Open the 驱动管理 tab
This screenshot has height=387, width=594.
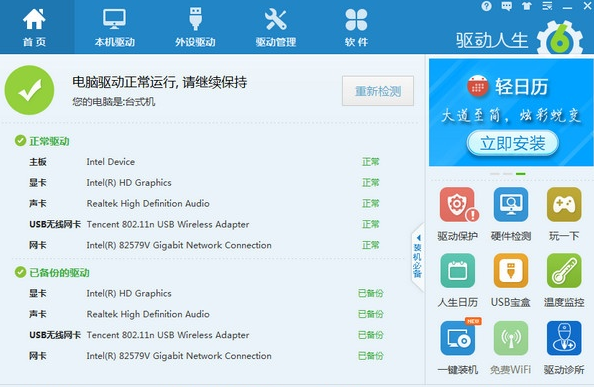tap(275, 27)
